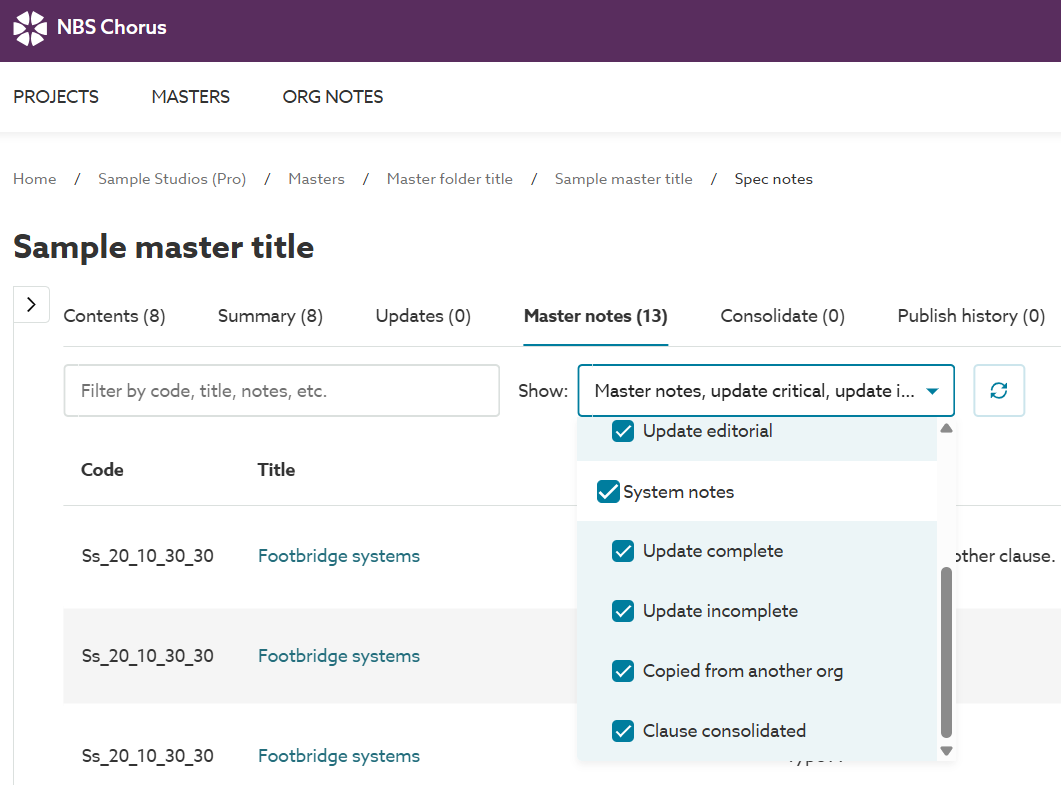Click the dropdown list scroll-down arrow

tap(947, 750)
